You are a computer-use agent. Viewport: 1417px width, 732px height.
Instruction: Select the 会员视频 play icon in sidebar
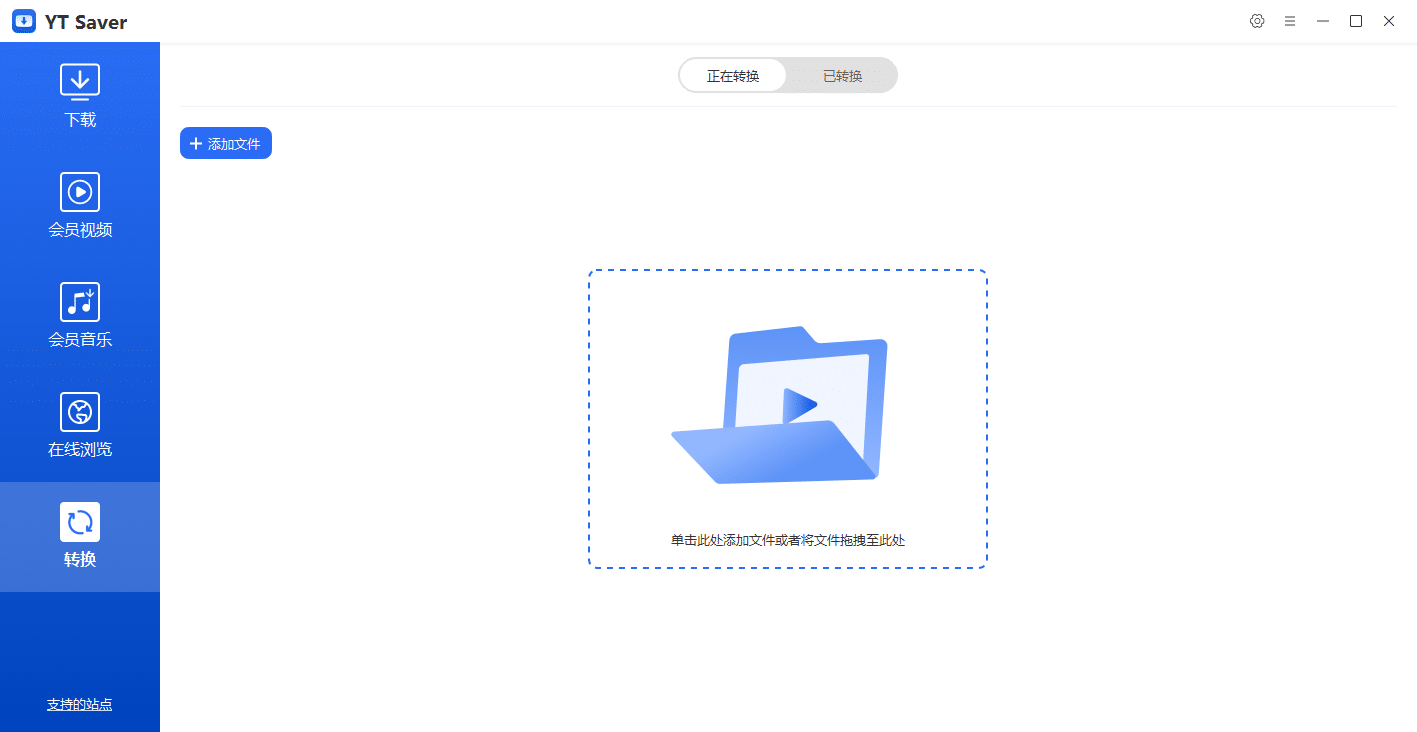[x=80, y=192]
